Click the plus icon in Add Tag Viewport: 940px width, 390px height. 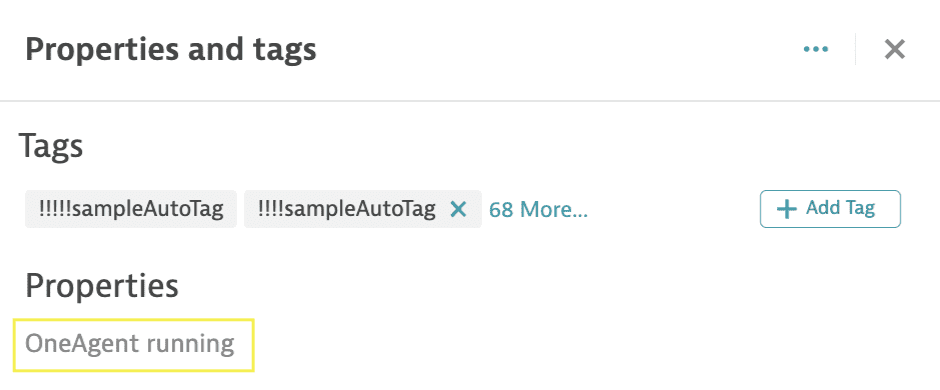(786, 209)
